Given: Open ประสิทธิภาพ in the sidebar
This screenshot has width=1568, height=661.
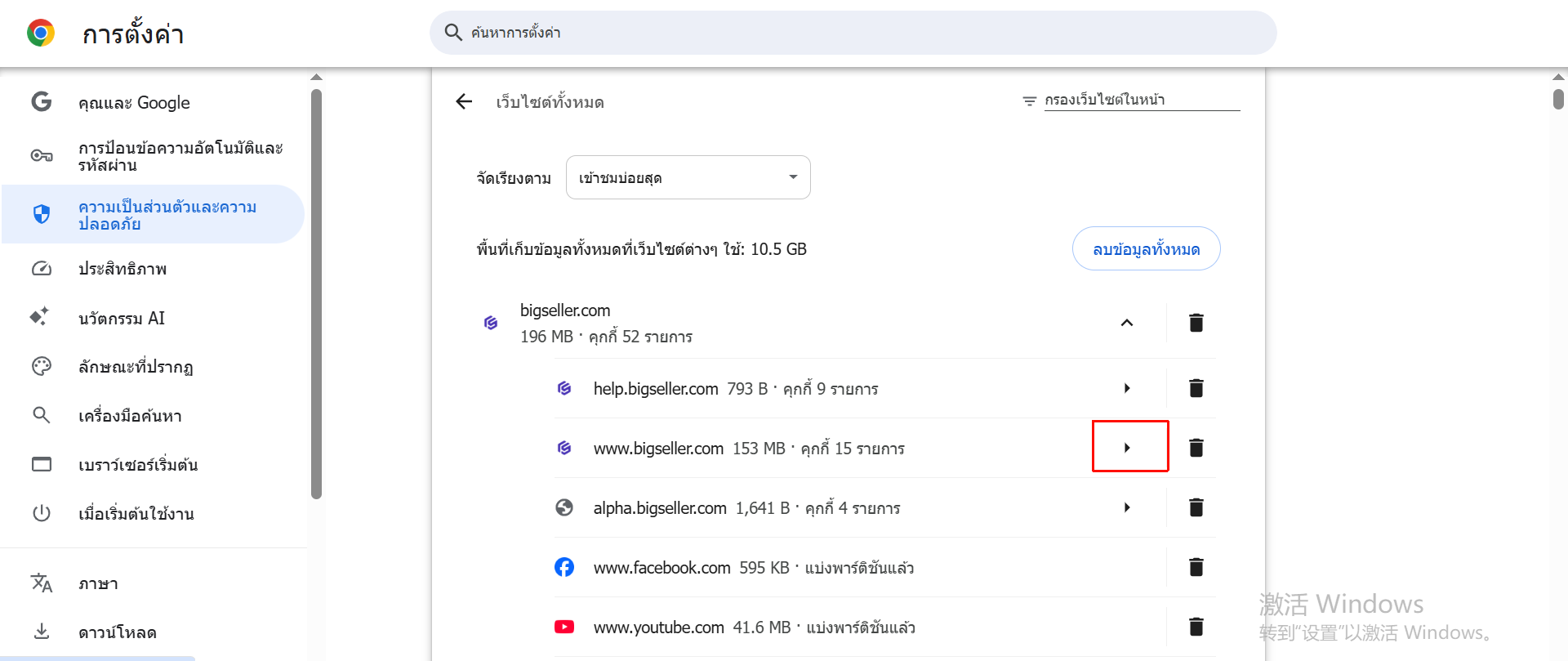Looking at the screenshot, I should (122, 269).
